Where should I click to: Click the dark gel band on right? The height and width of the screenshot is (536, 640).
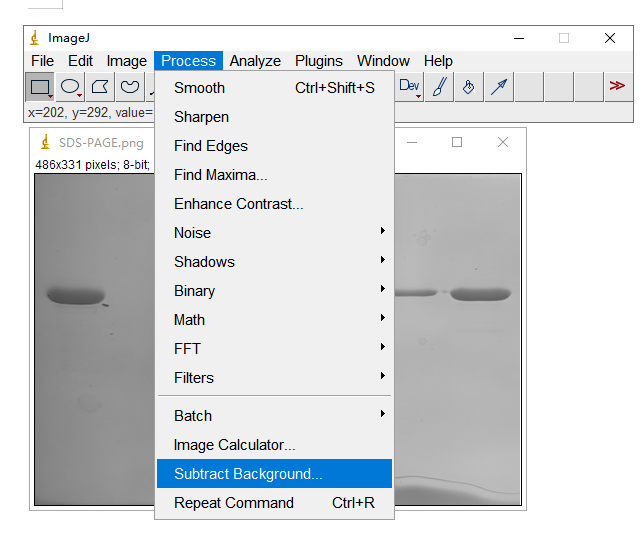click(480, 294)
